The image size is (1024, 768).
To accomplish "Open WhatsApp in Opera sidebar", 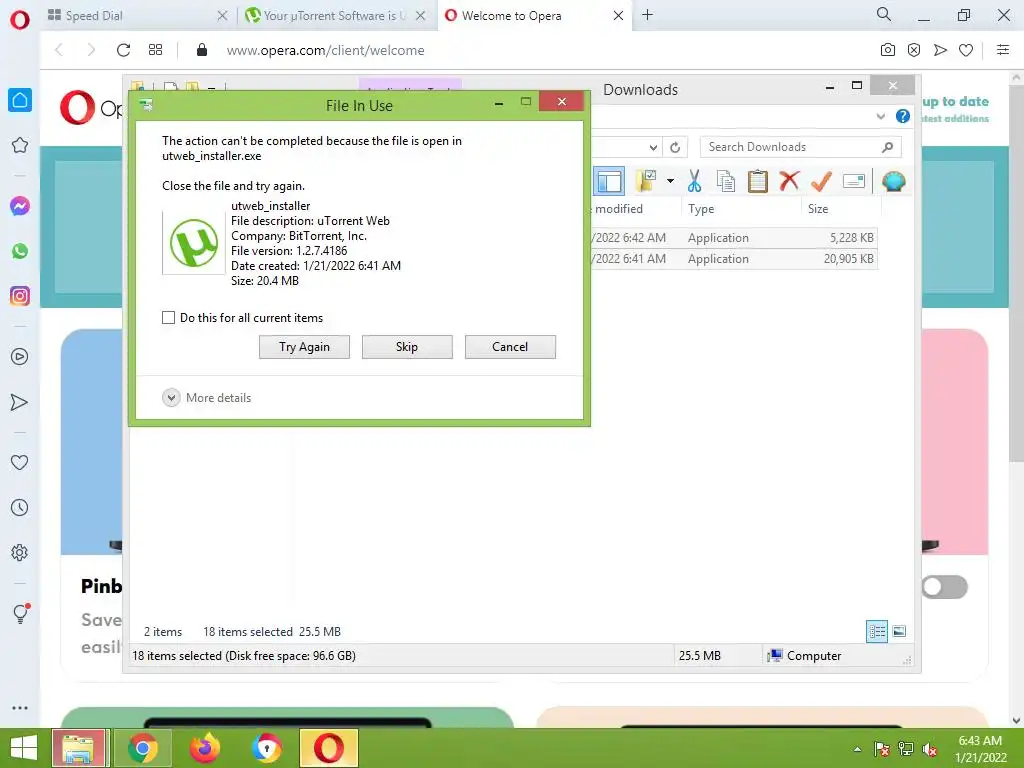I will coord(20,251).
